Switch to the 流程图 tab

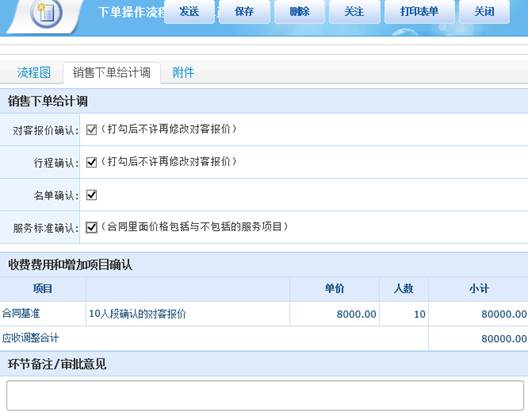[34, 72]
